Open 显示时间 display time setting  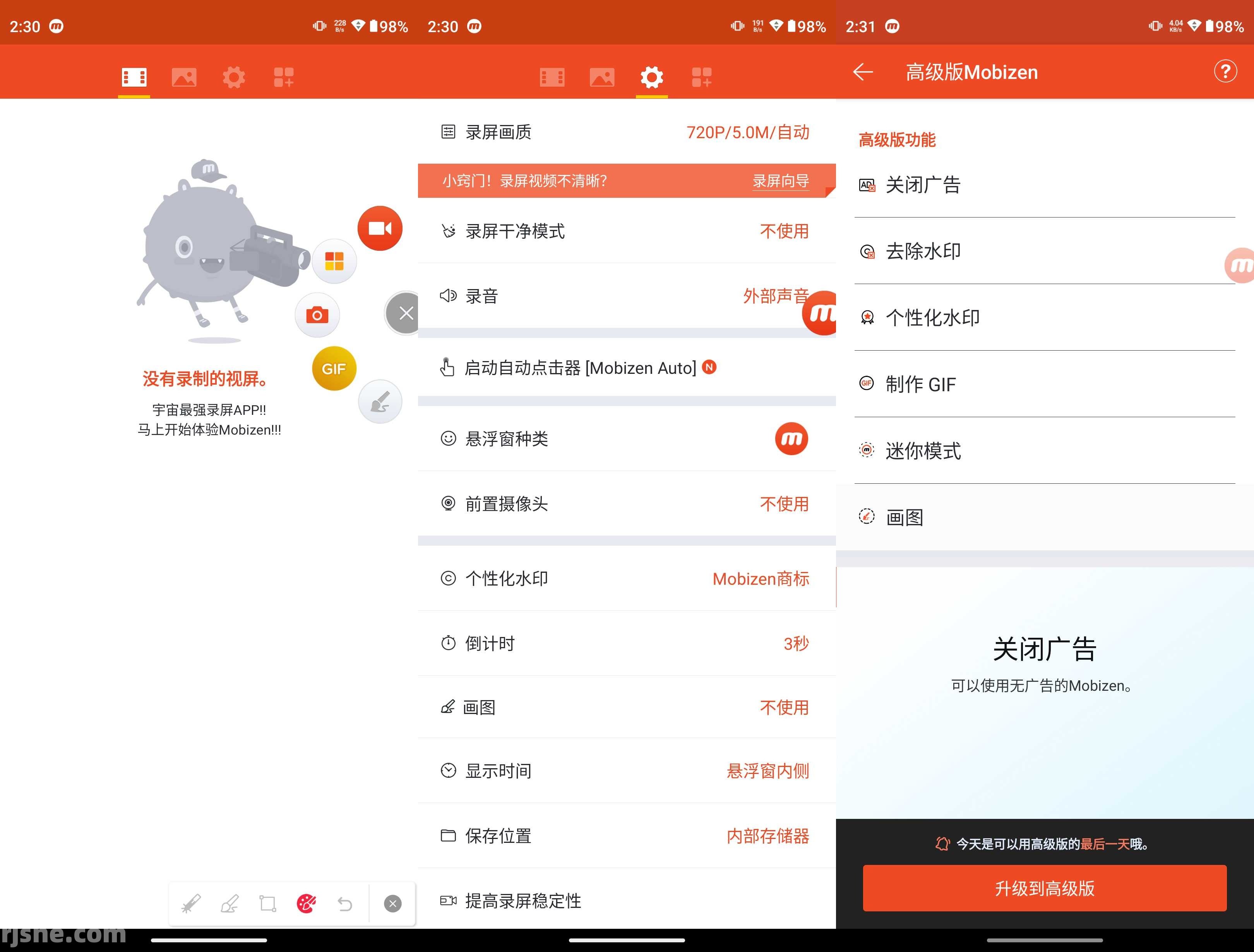coord(627,771)
